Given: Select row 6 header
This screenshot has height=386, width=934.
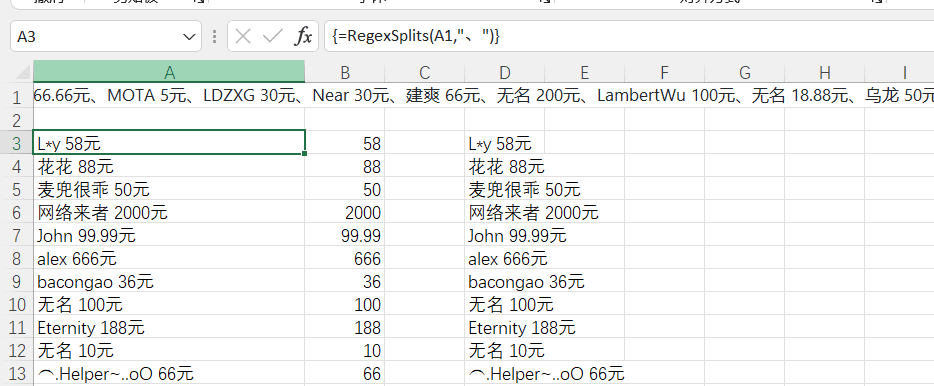Looking at the screenshot, I should (17, 211).
